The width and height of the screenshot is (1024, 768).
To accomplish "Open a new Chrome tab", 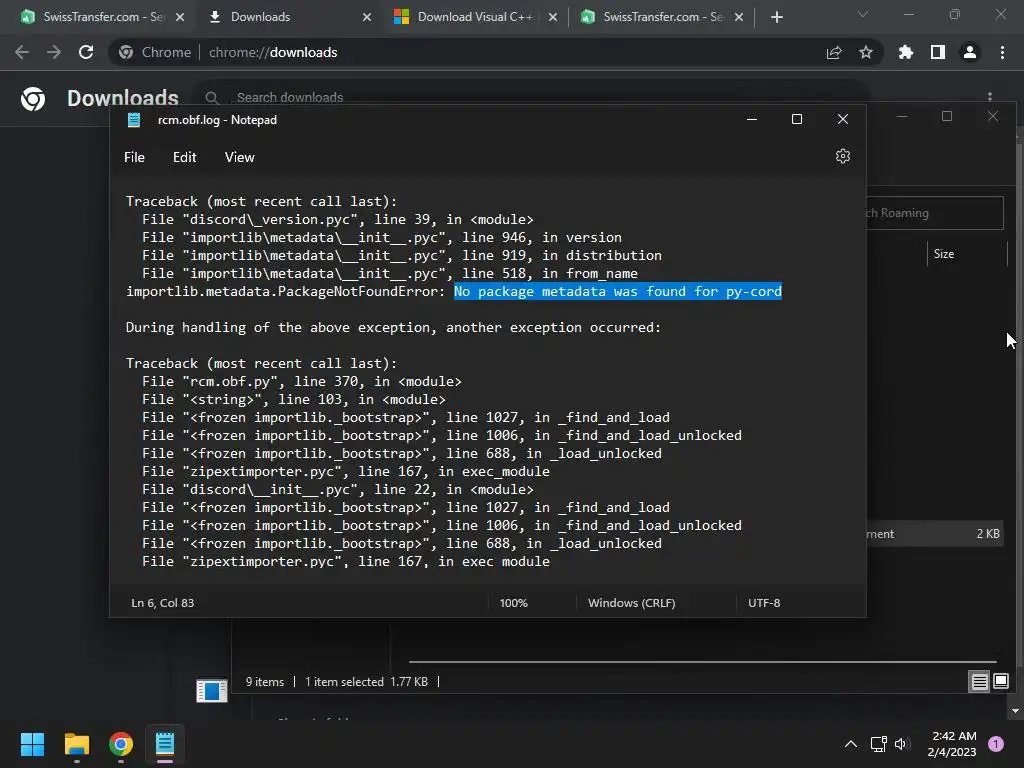I will (776, 17).
